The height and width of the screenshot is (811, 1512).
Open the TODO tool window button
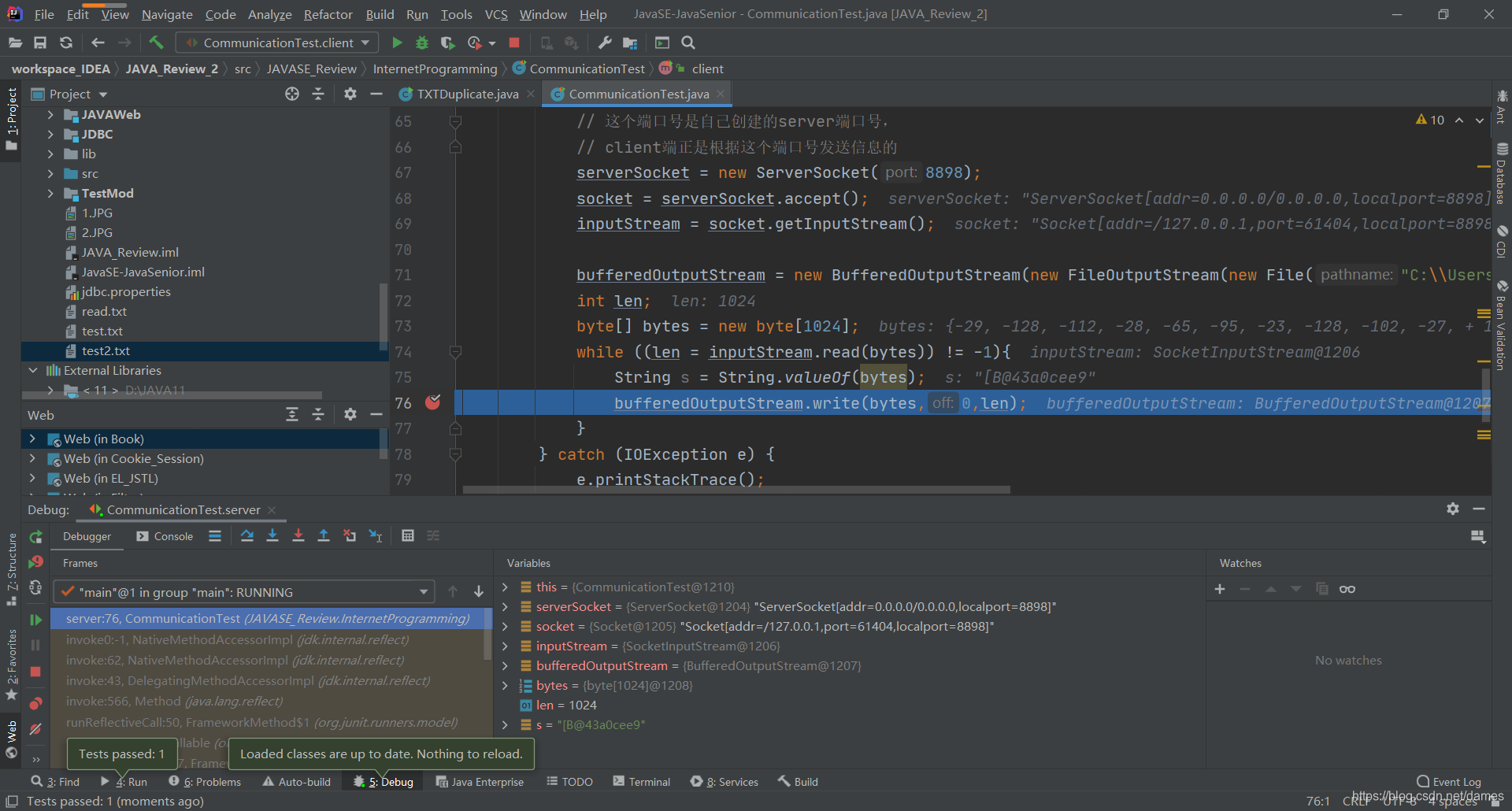570,782
